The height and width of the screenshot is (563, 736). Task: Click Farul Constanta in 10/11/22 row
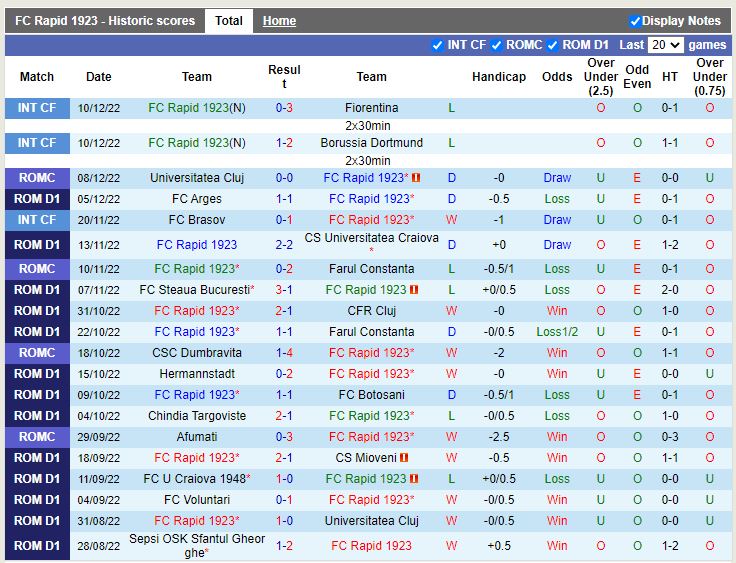pyautogui.click(x=371, y=269)
